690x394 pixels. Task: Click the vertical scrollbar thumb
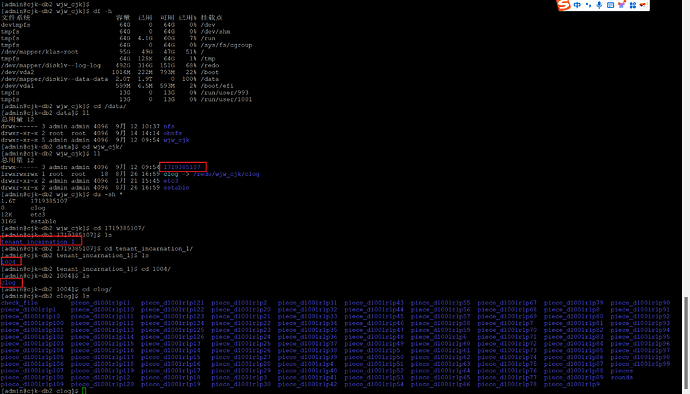pyautogui.click(x=686, y=344)
